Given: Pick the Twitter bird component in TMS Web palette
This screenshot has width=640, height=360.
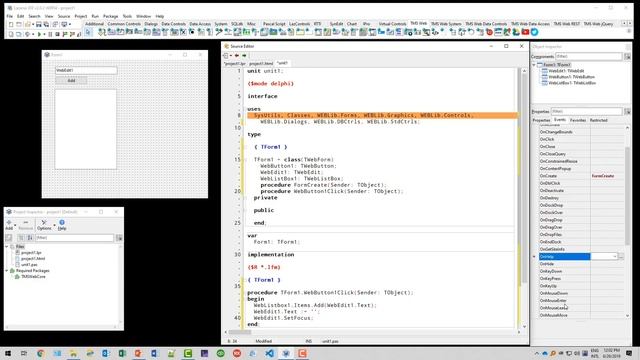Looking at the screenshot, I should click(534, 32).
